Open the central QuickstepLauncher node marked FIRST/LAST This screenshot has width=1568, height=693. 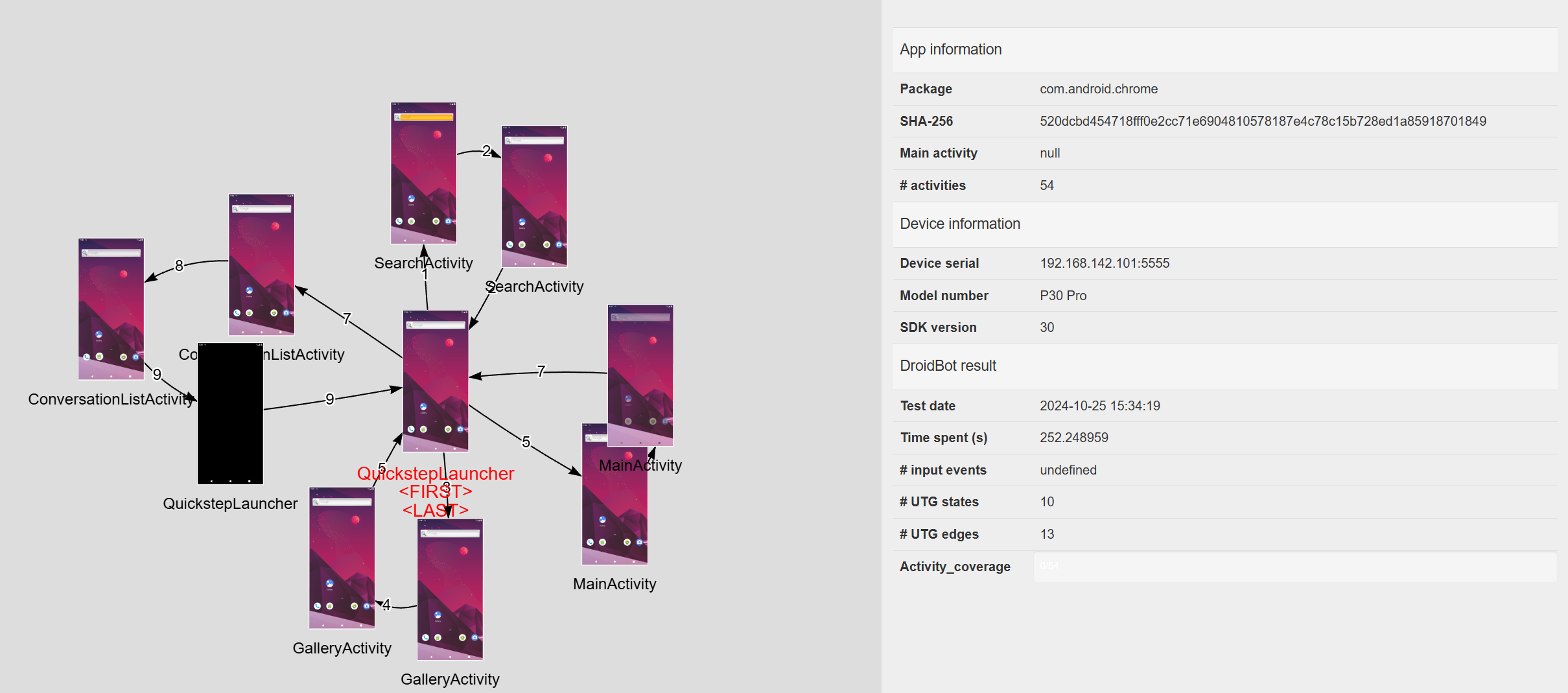pyautogui.click(x=435, y=381)
